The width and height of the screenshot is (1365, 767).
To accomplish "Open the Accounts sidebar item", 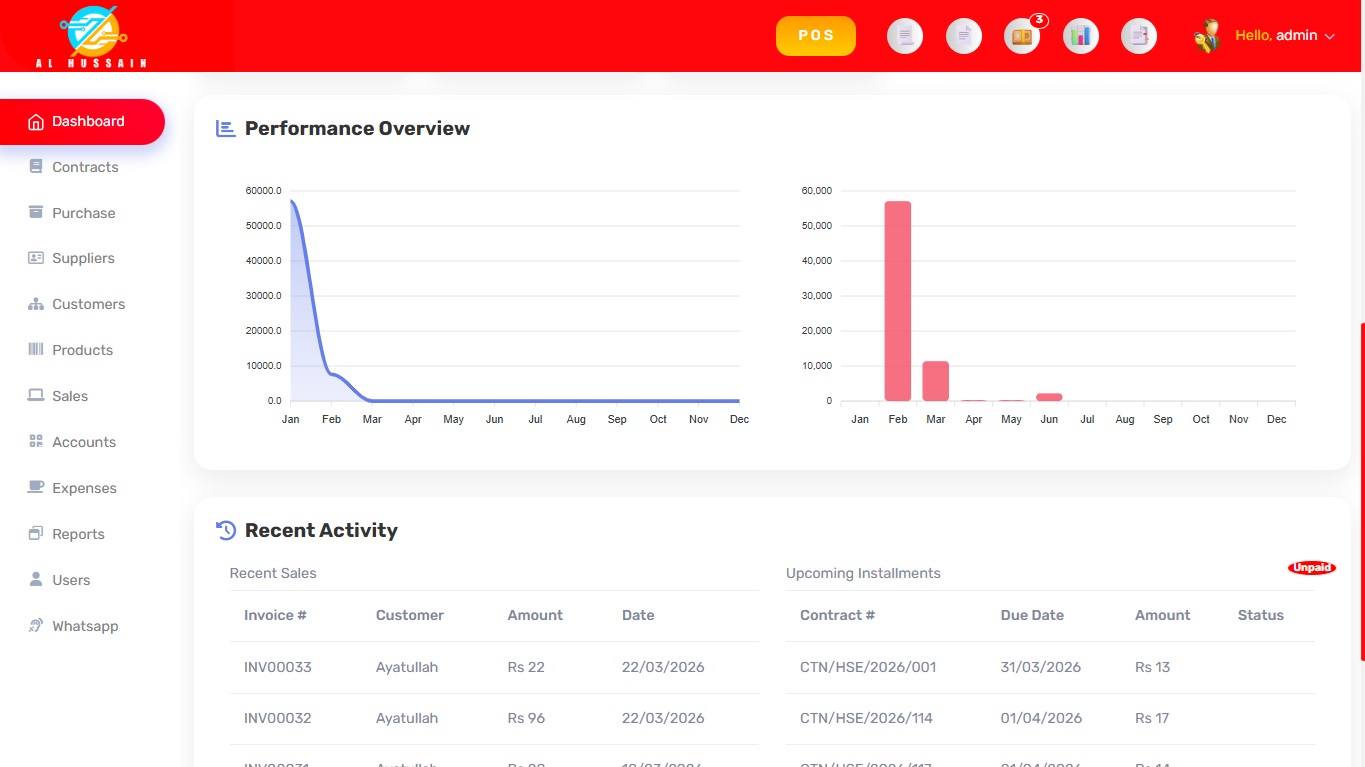I will tap(84, 442).
